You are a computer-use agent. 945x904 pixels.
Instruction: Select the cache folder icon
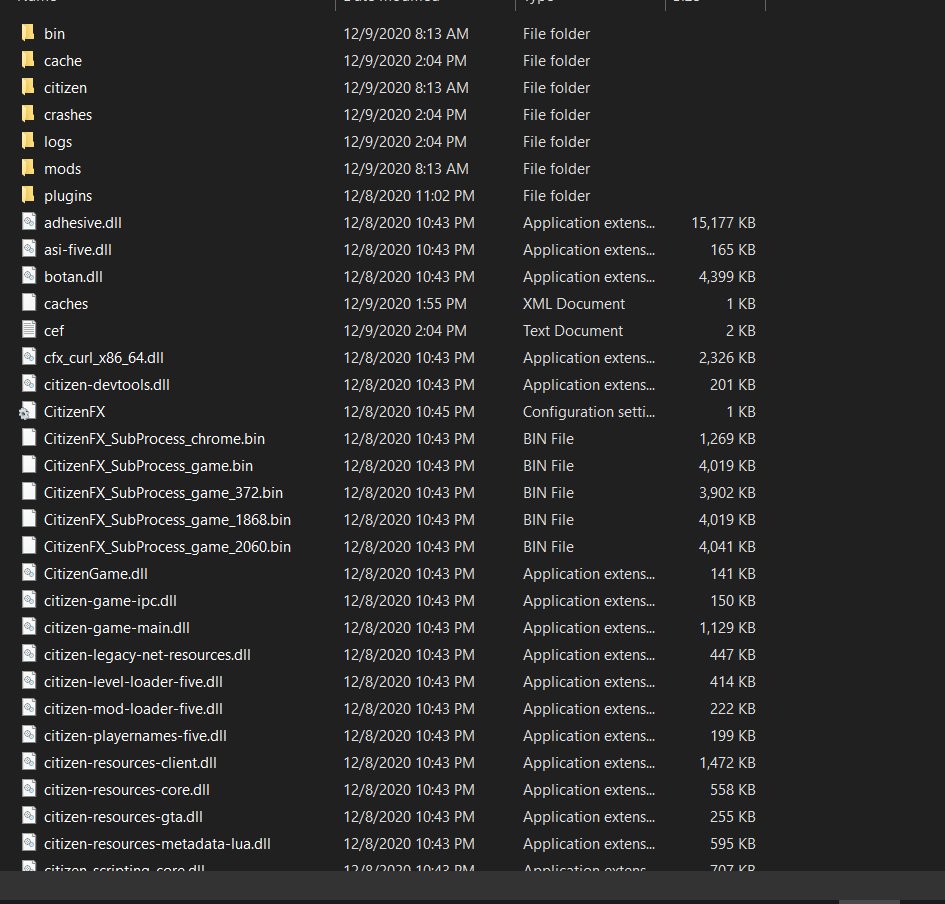pyautogui.click(x=28, y=60)
